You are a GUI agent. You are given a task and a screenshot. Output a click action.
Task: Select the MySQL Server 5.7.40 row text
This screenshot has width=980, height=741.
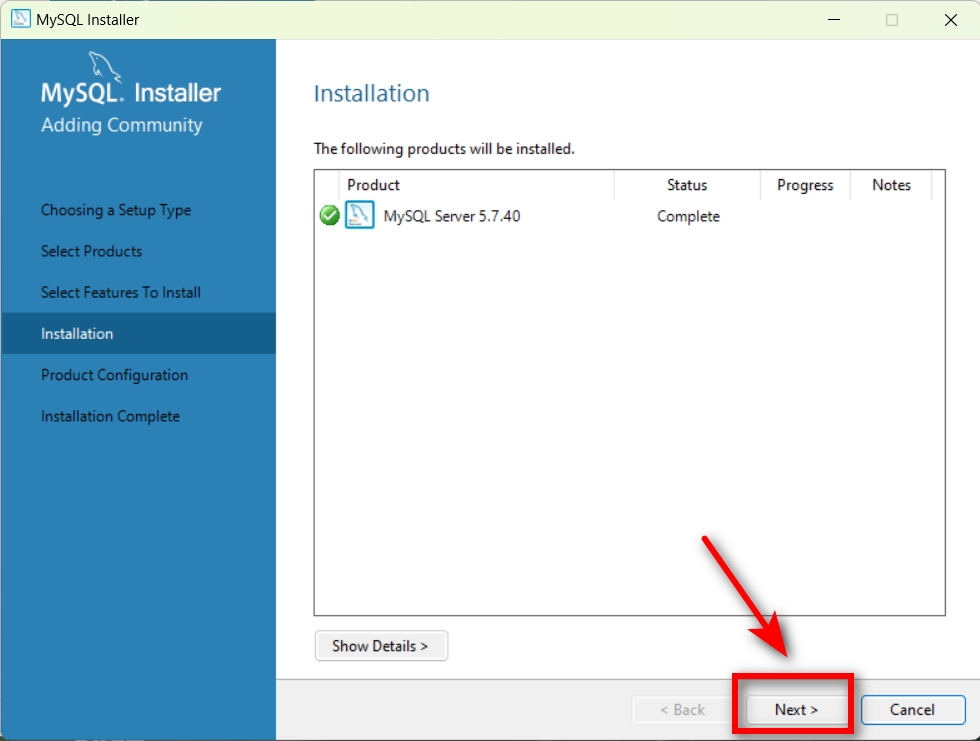coord(452,216)
